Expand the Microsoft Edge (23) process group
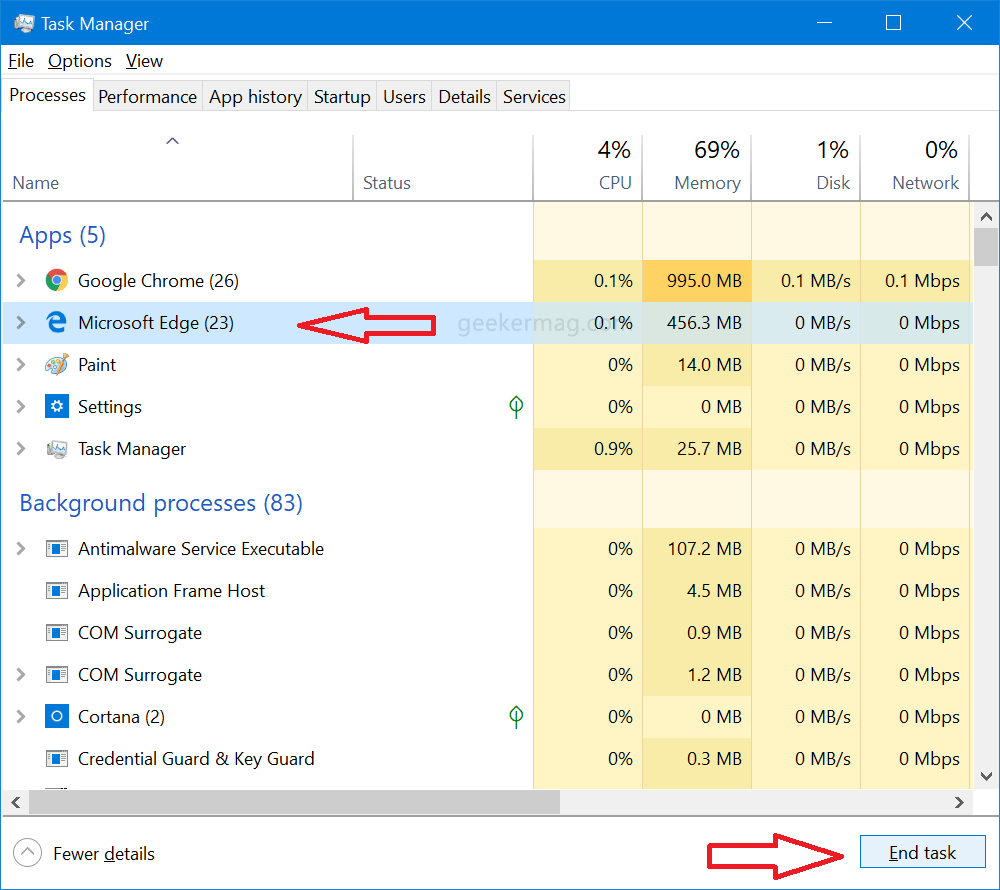This screenshot has height=890, width=1000. tap(21, 323)
